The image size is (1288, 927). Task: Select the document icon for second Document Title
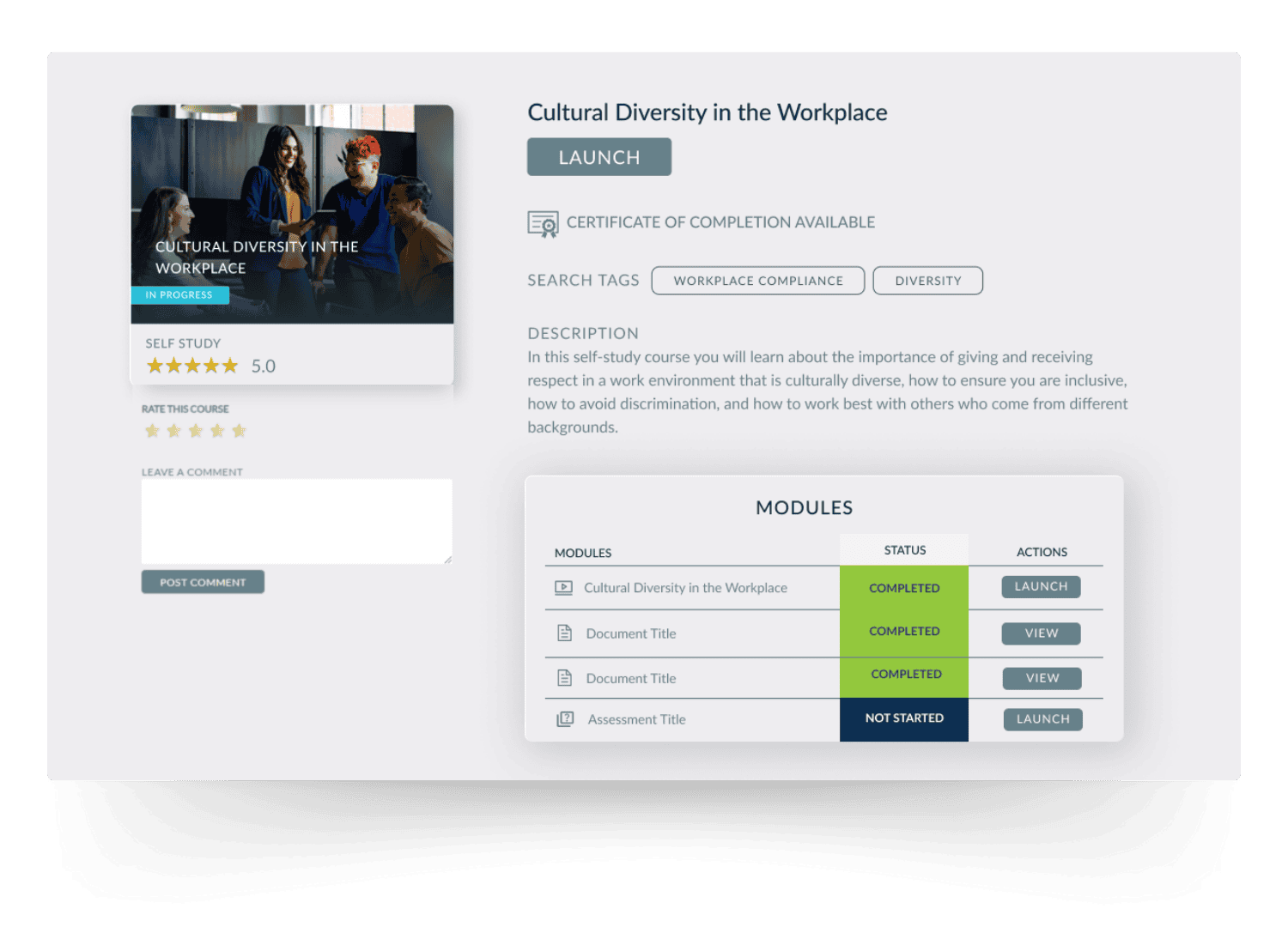point(564,677)
